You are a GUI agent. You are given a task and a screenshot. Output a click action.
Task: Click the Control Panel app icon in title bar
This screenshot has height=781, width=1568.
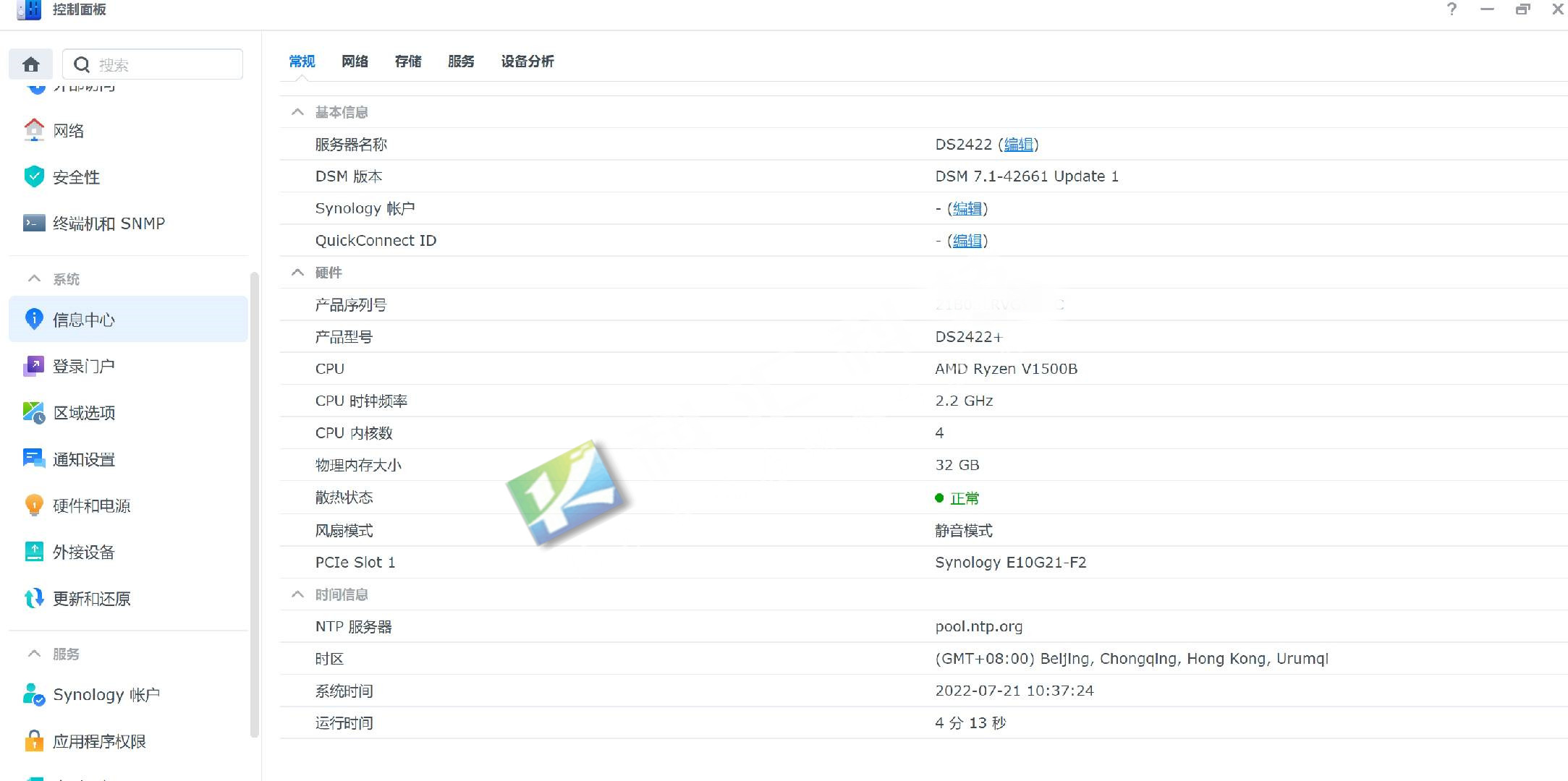[x=29, y=9]
